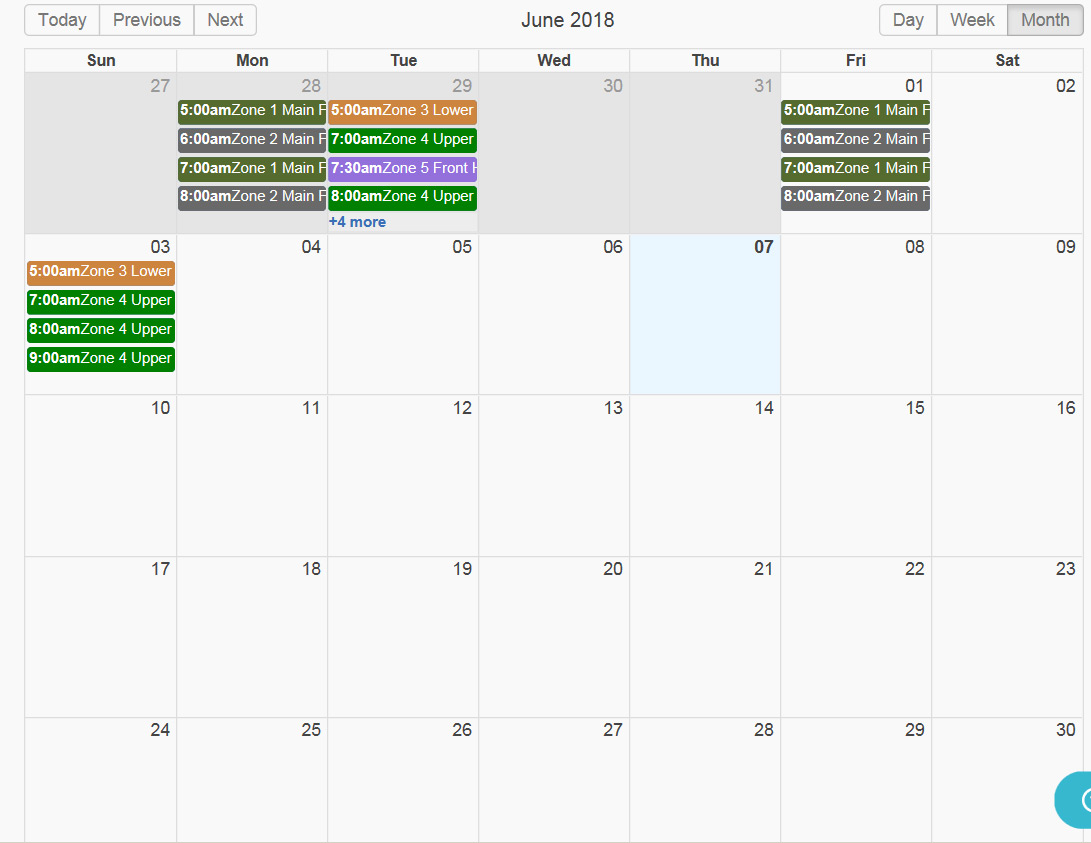1091x843 pixels.
Task: Click day number 30 in bottom row
Action: pyautogui.click(x=1066, y=730)
